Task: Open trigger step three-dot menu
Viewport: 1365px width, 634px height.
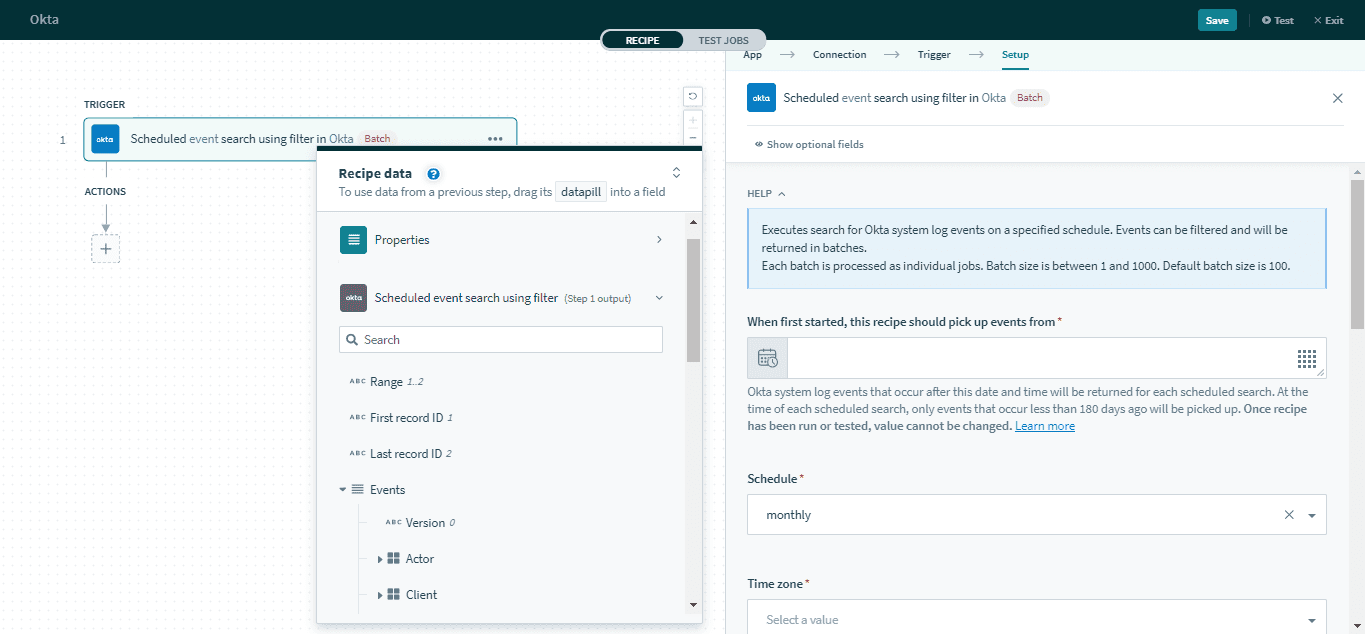Action: pyautogui.click(x=495, y=139)
